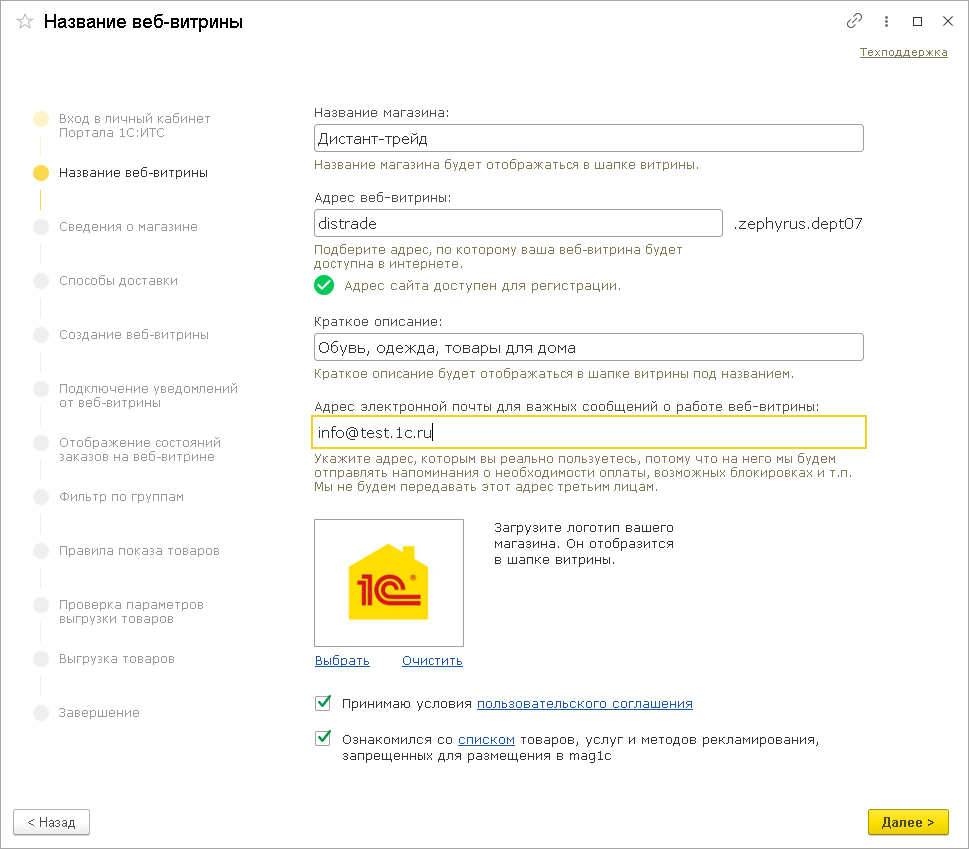969x849 pixels.
Task: Click Выбрать to choose a logo
Action: click(342, 661)
